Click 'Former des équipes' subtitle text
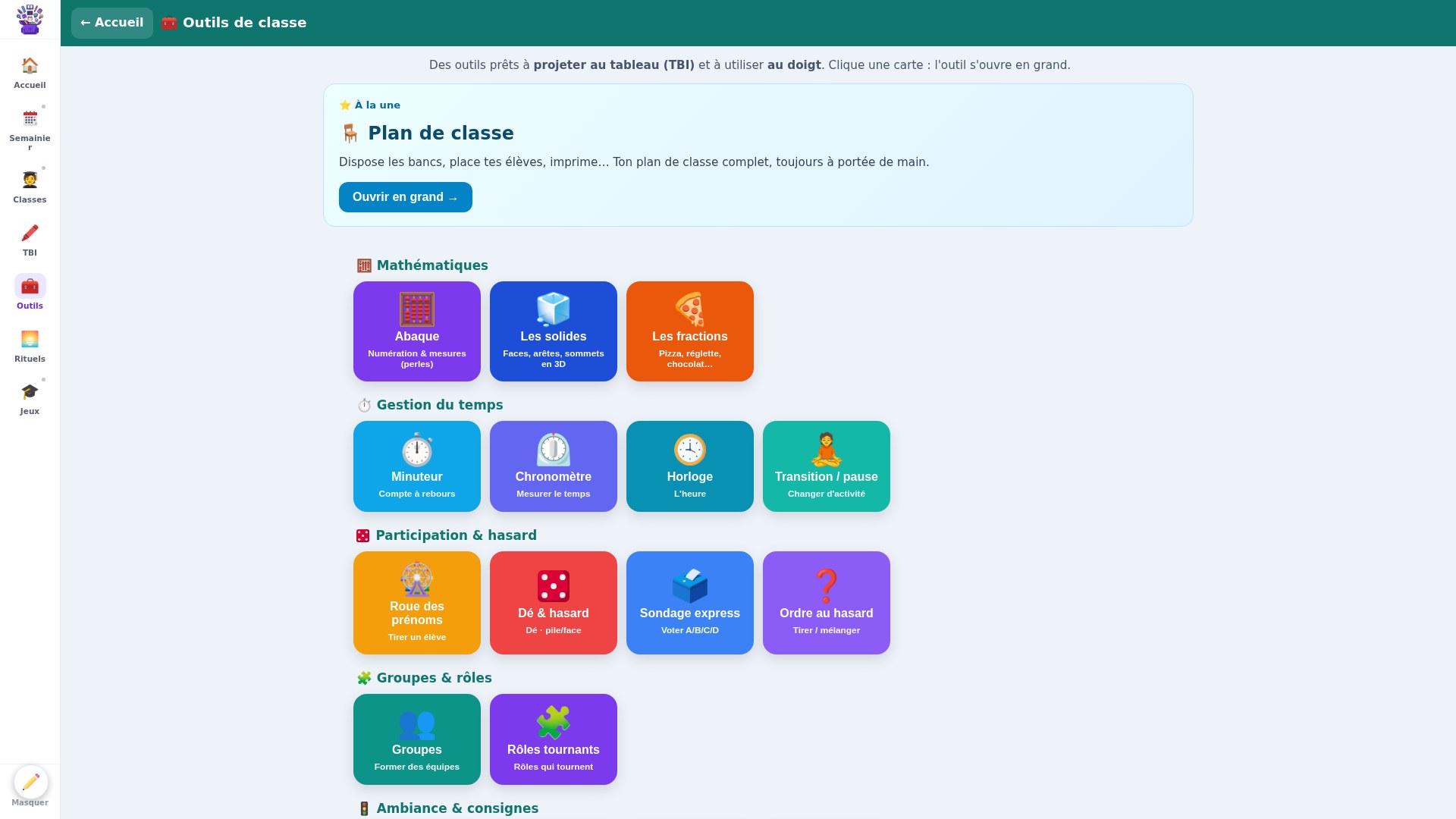This screenshot has height=819, width=1456. coord(417,767)
